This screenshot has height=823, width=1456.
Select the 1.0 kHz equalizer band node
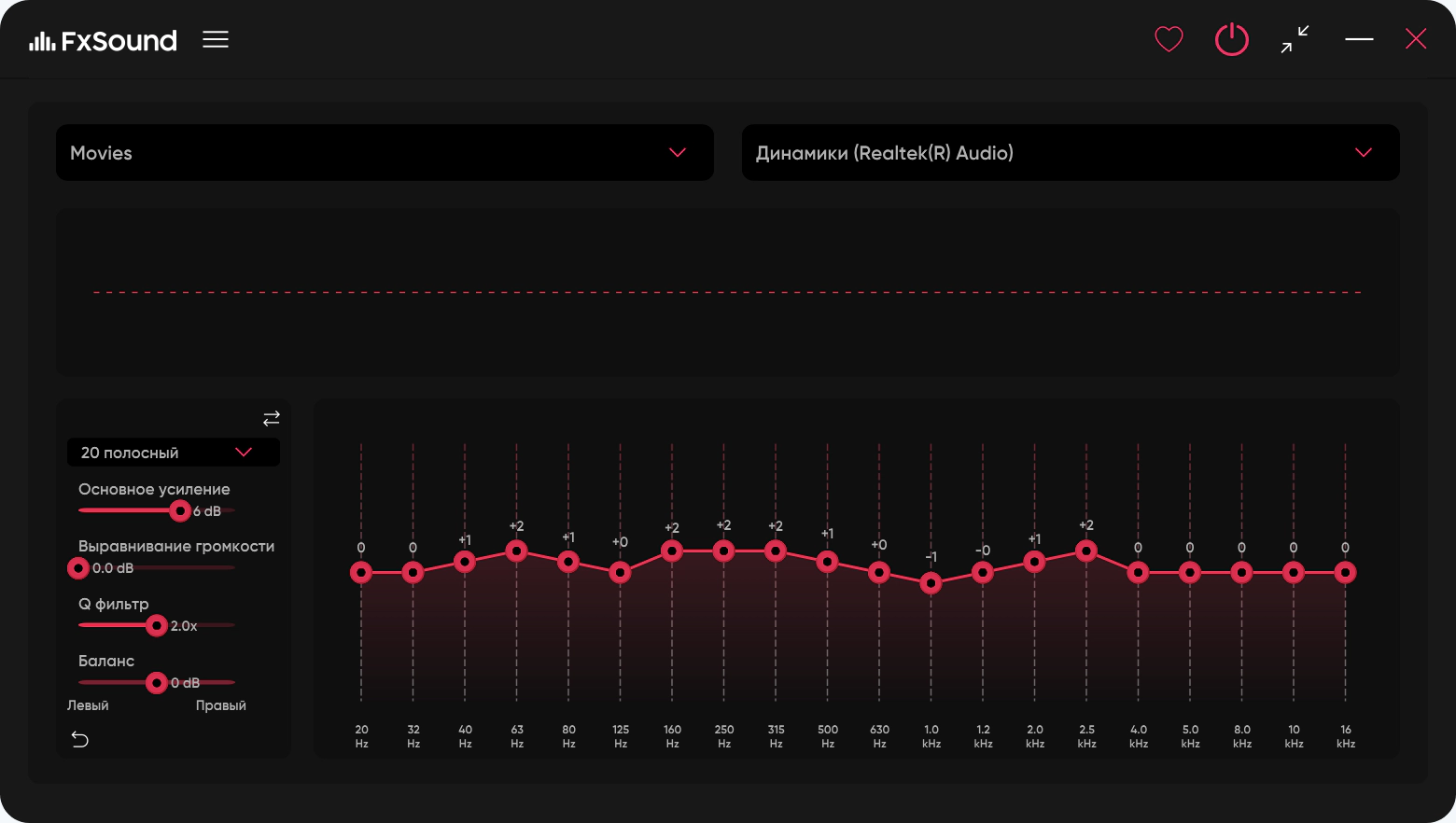click(931, 583)
